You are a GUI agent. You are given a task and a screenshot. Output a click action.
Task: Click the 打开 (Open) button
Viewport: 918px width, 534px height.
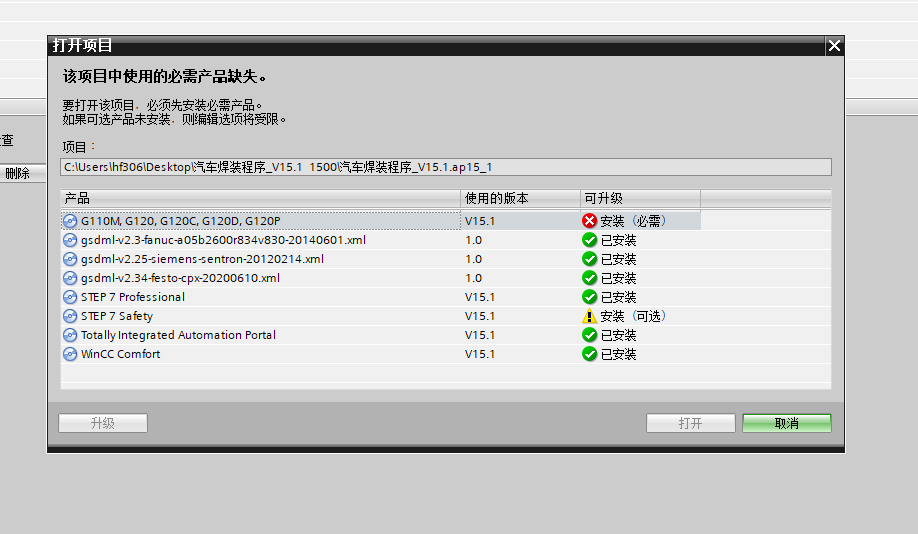pos(690,423)
